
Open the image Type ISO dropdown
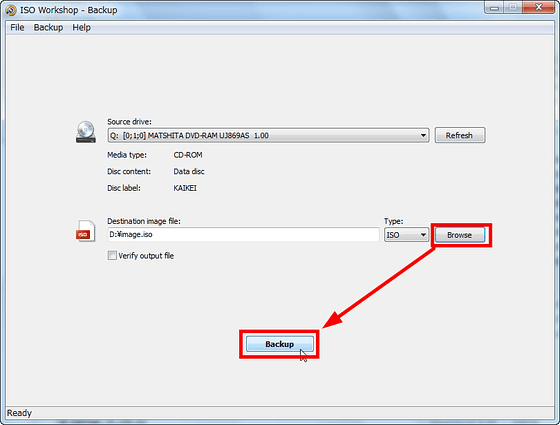(406, 235)
